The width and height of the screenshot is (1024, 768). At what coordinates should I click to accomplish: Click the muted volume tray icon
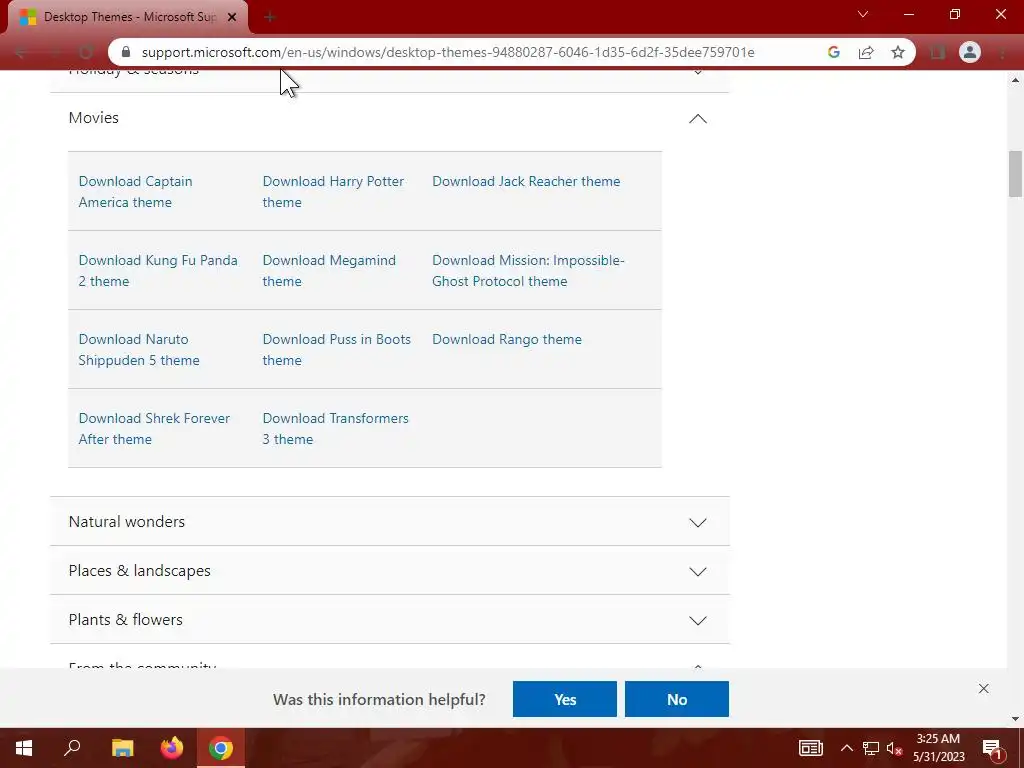point(894,748)
